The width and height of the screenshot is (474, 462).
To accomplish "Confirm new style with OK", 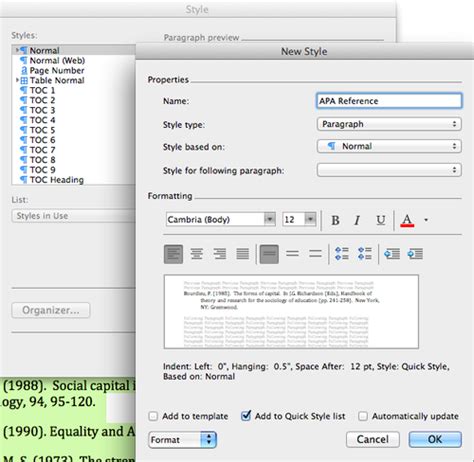I will [435, 440].
